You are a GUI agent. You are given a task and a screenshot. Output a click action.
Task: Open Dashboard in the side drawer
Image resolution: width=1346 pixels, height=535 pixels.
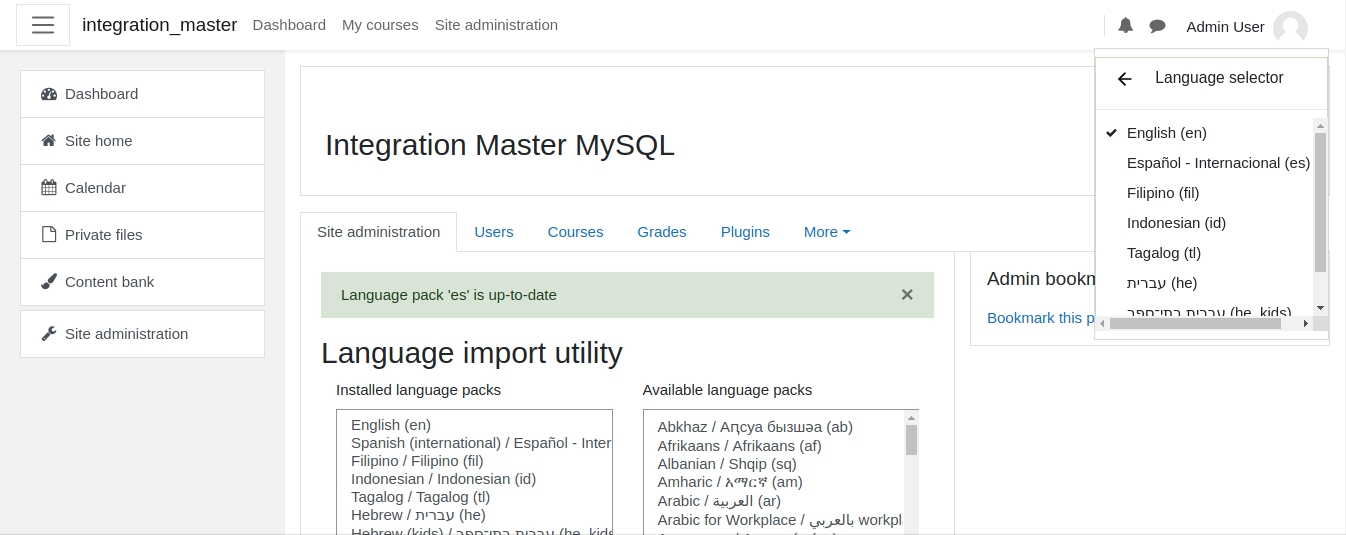tap(142, 94)
